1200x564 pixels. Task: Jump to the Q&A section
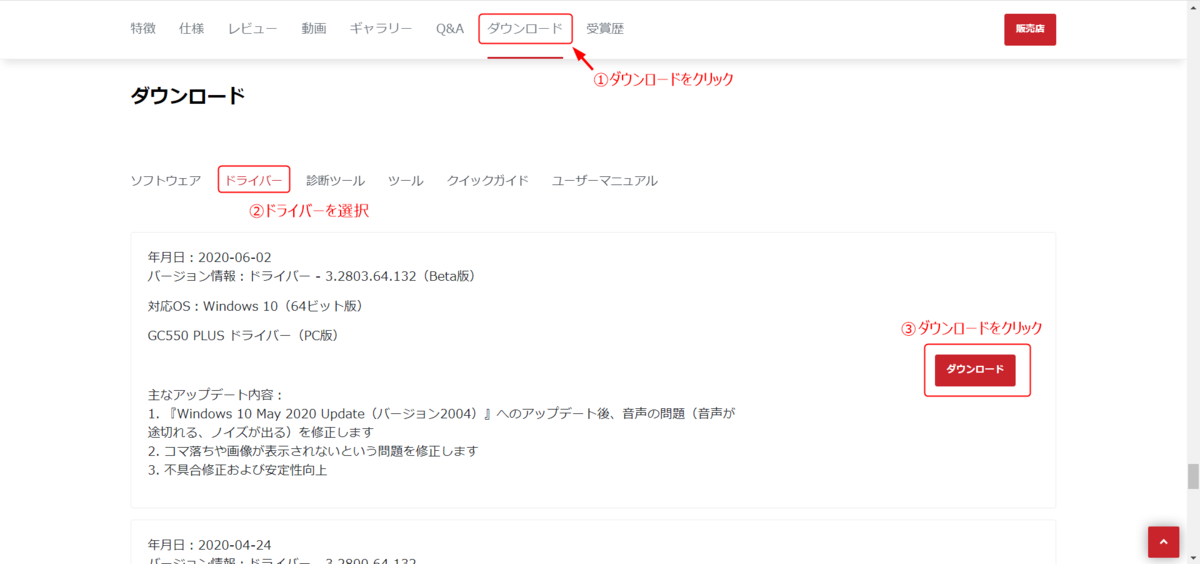click(450, 29)
